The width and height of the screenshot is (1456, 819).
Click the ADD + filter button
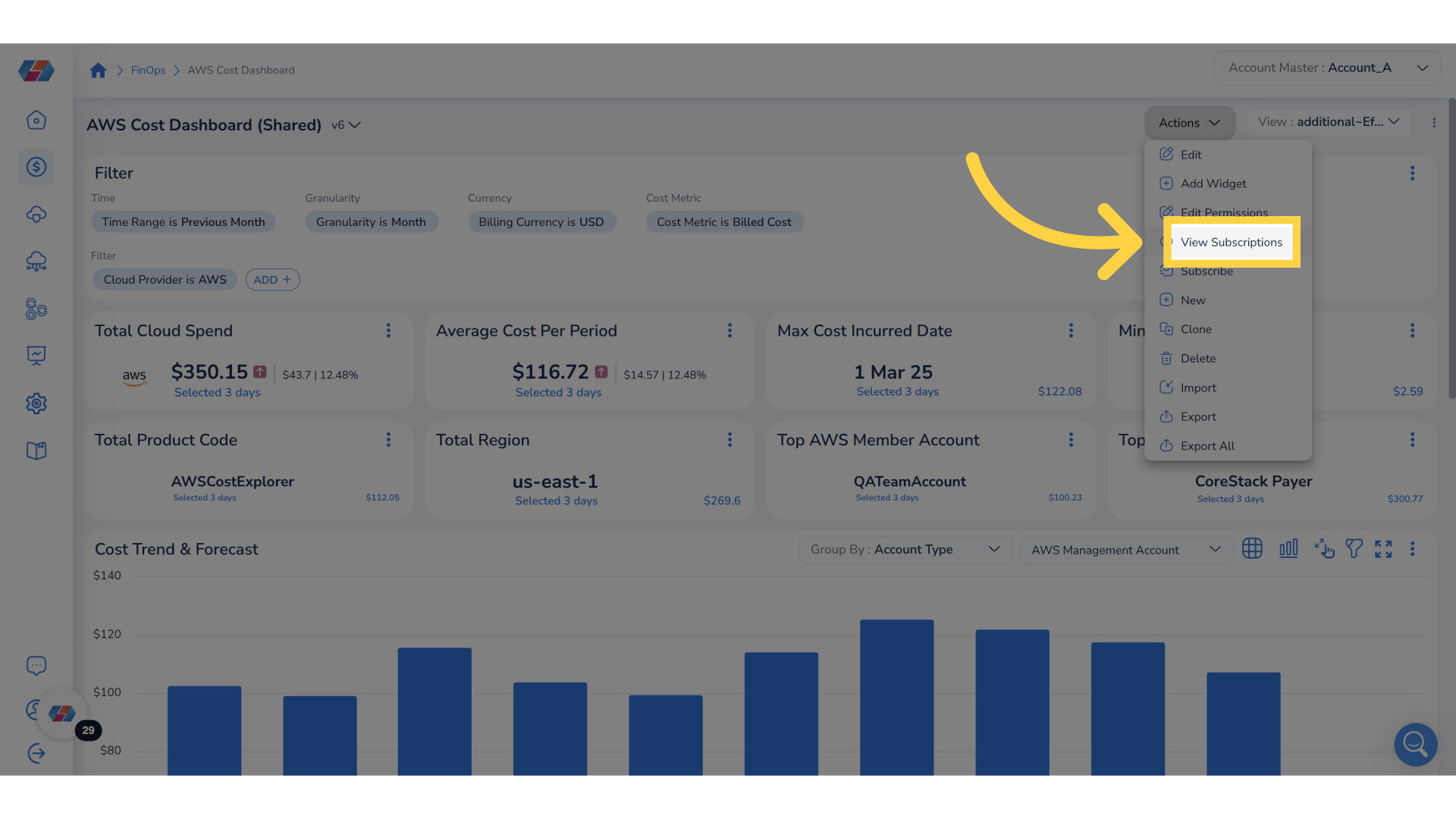coord(272,280)
